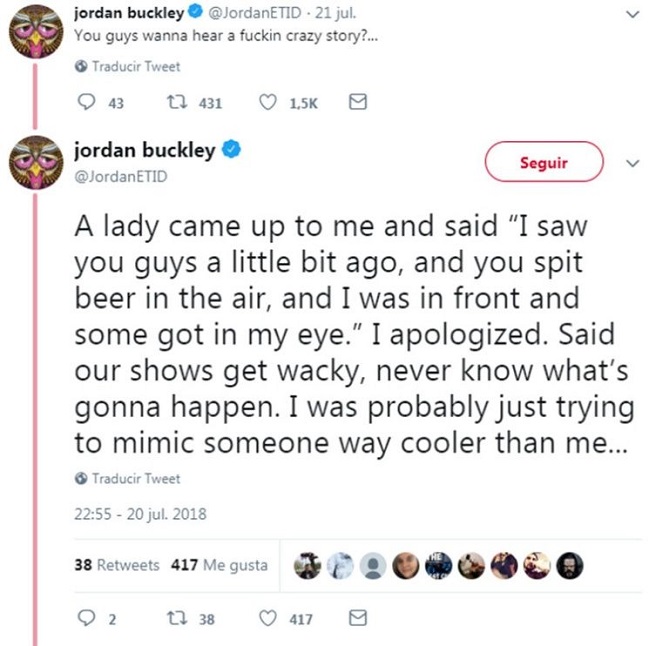Image resolution: width=649 pixels, height=646 pixels.
Task: Like the top tweet with 1,5K likes
Action: coord(267,102)
